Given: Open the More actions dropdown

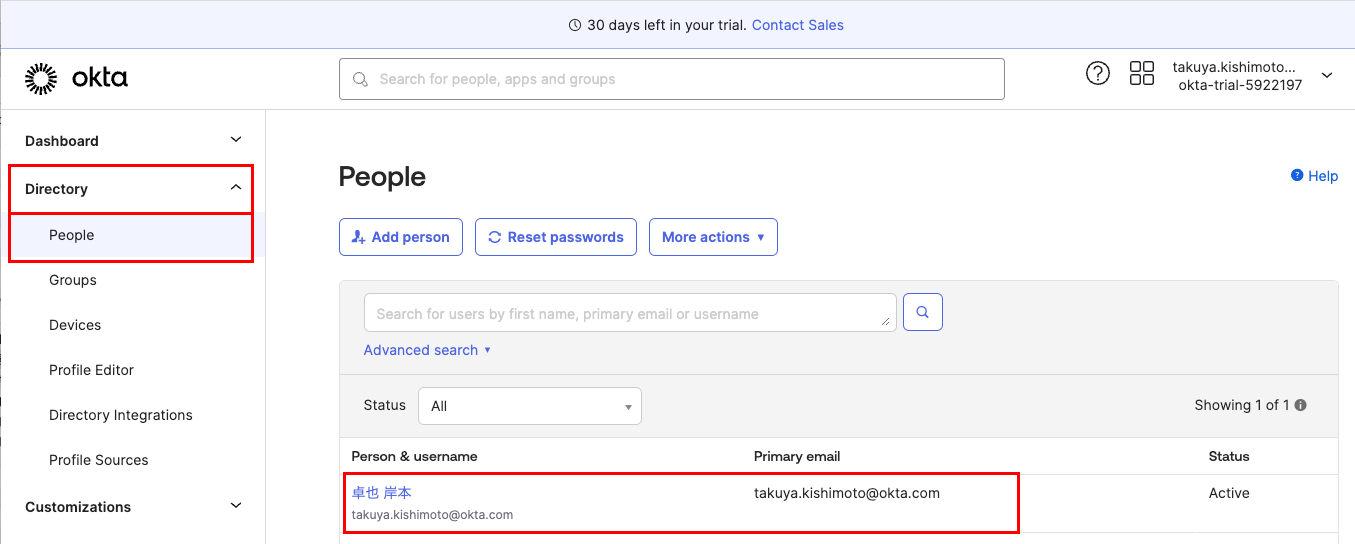Looking at the screenshot, I should coord(712,237).
